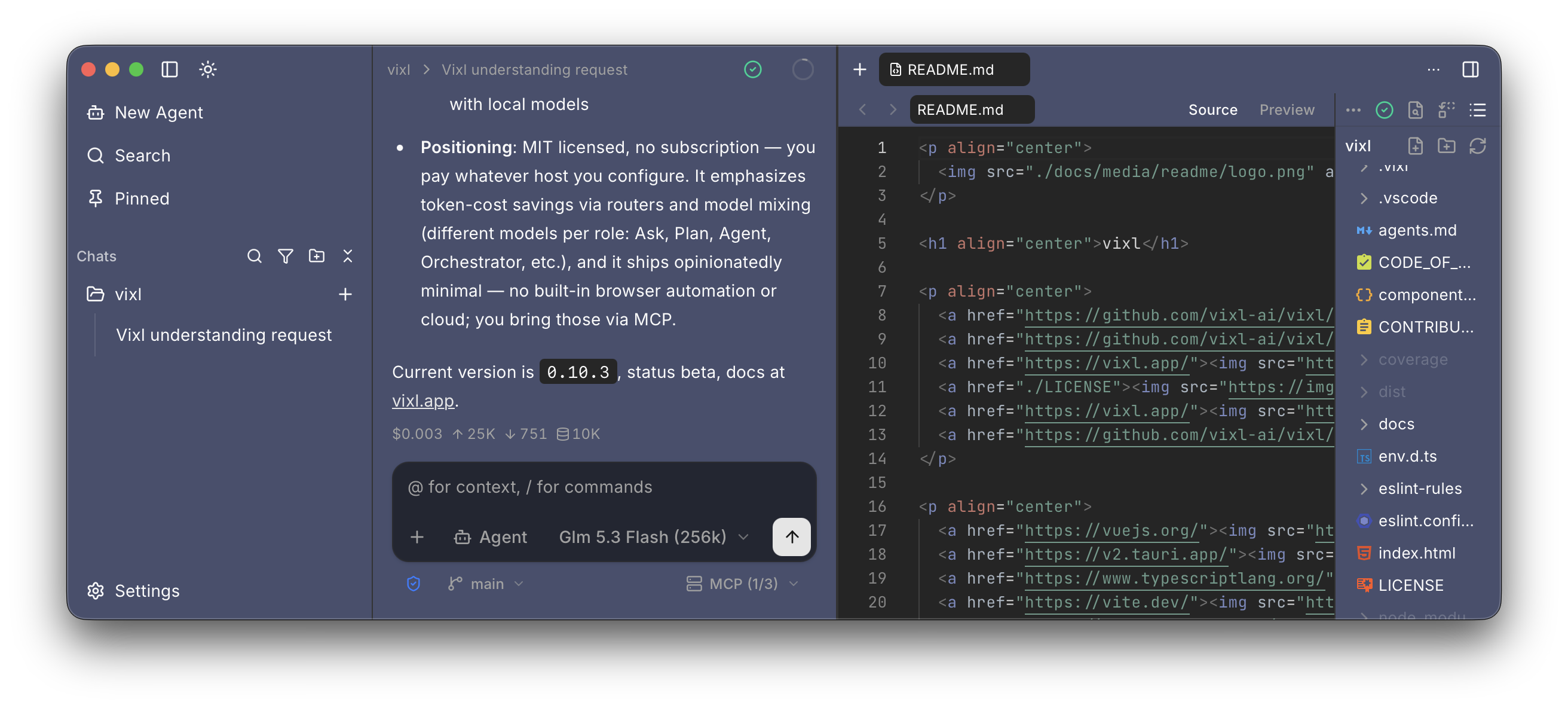Switch theme with the sun icon
The image size is (1568, 708).
pos(207,69)
